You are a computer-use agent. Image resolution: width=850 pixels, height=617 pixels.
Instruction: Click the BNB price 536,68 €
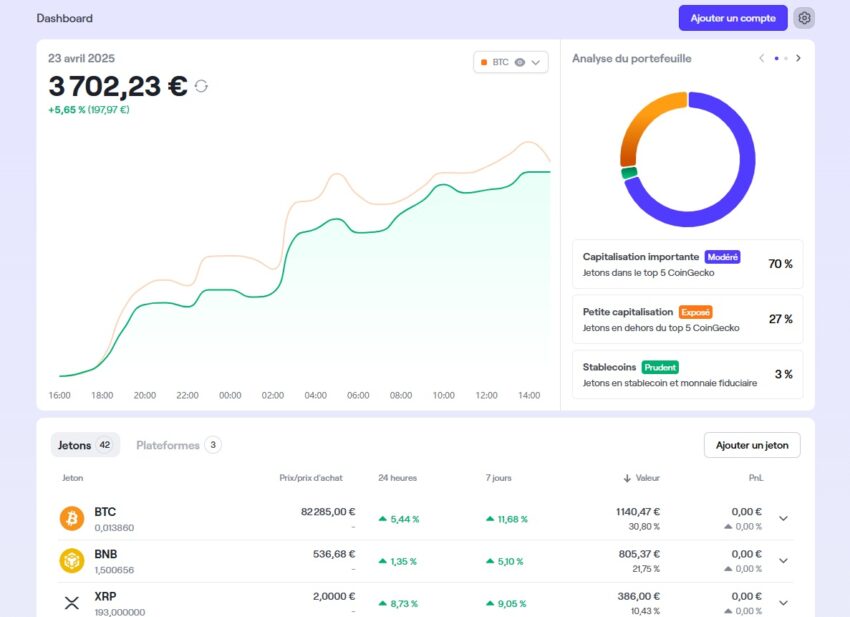click(x=334, y=554)
